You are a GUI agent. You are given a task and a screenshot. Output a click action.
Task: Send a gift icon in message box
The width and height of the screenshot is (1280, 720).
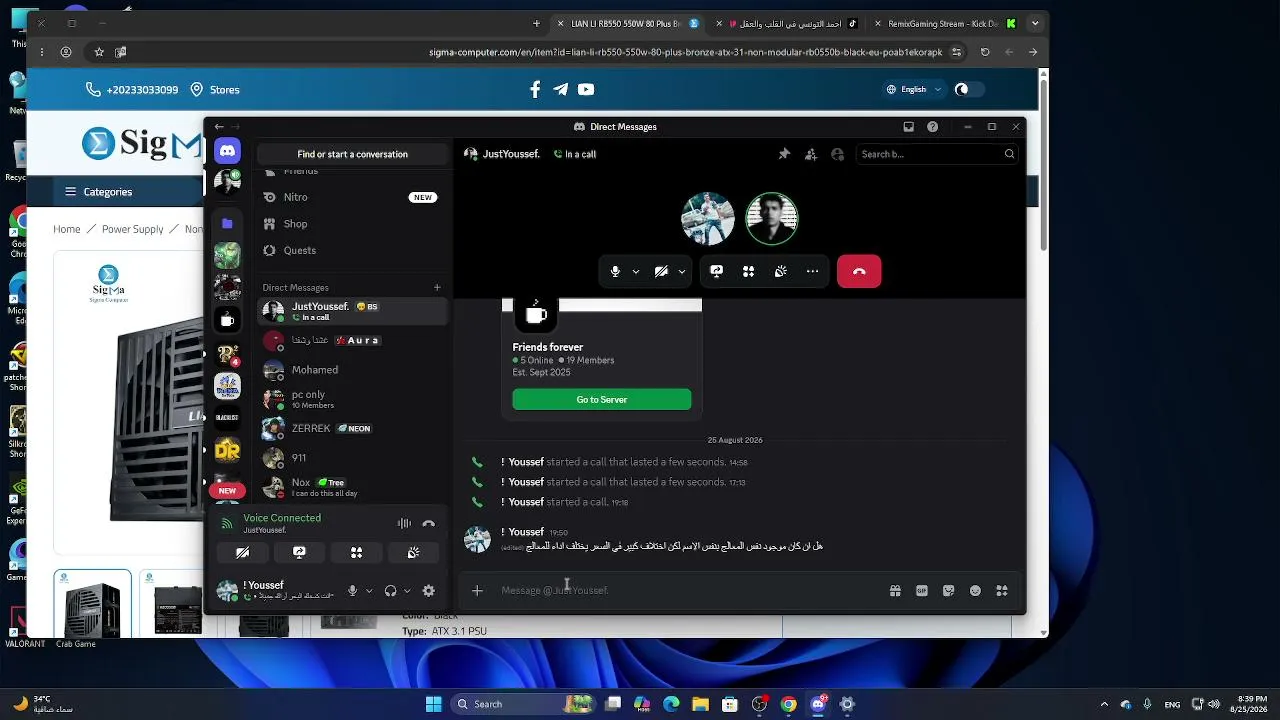coord(895,591)
